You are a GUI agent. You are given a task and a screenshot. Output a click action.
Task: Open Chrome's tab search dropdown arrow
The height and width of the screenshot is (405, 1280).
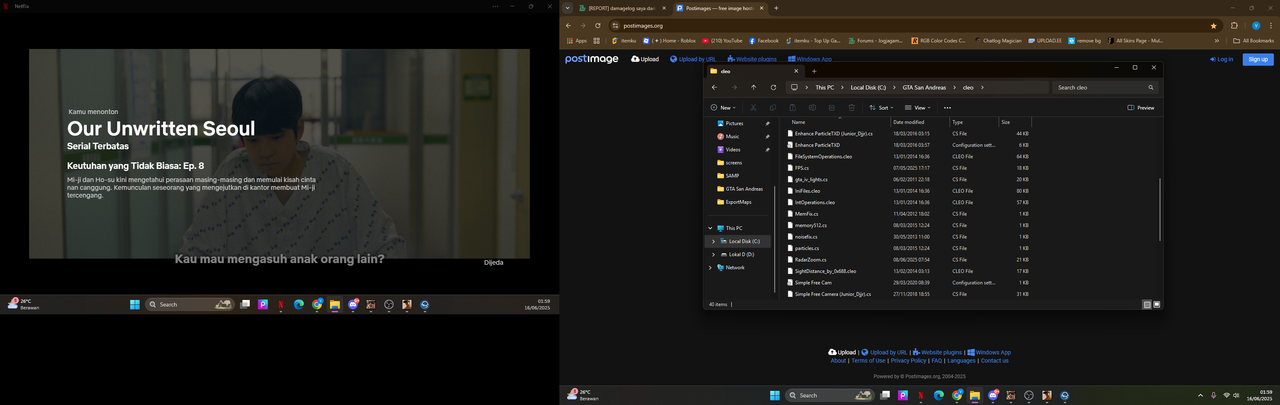pos(569,8)
